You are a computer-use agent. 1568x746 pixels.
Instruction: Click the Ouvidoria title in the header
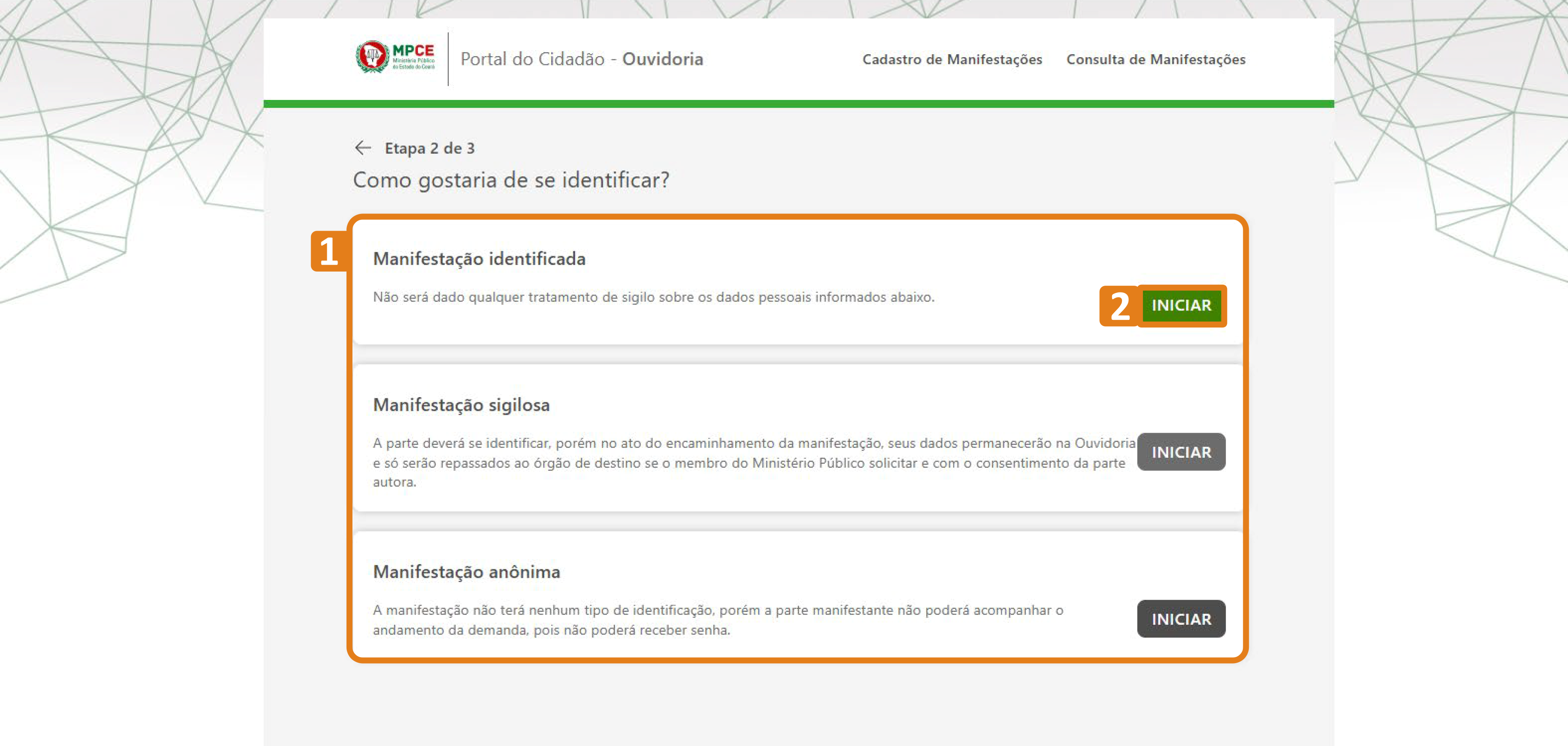coord(662,59)
